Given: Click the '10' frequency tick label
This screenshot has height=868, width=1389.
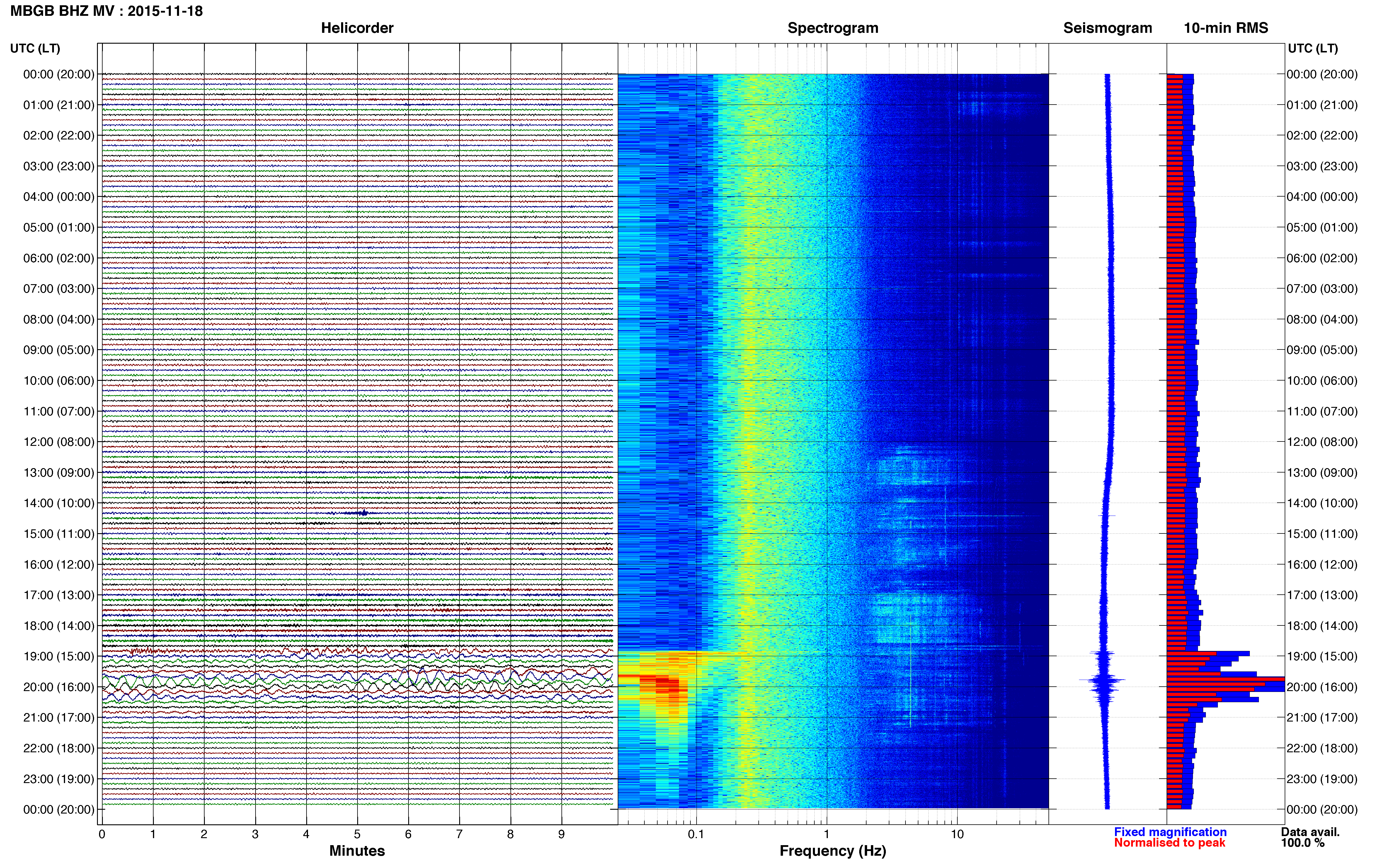Looking at the screenshot, I should point(957,834).
